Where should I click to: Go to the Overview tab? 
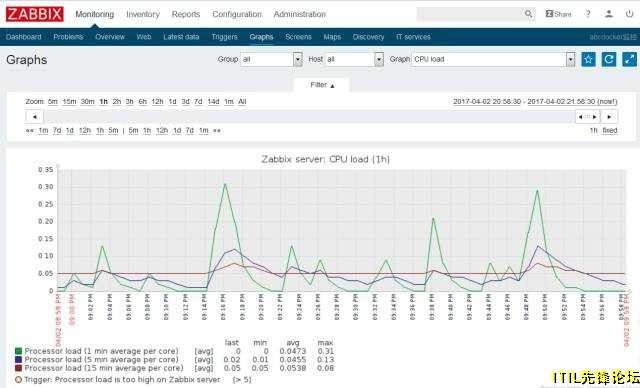(110, 37)
